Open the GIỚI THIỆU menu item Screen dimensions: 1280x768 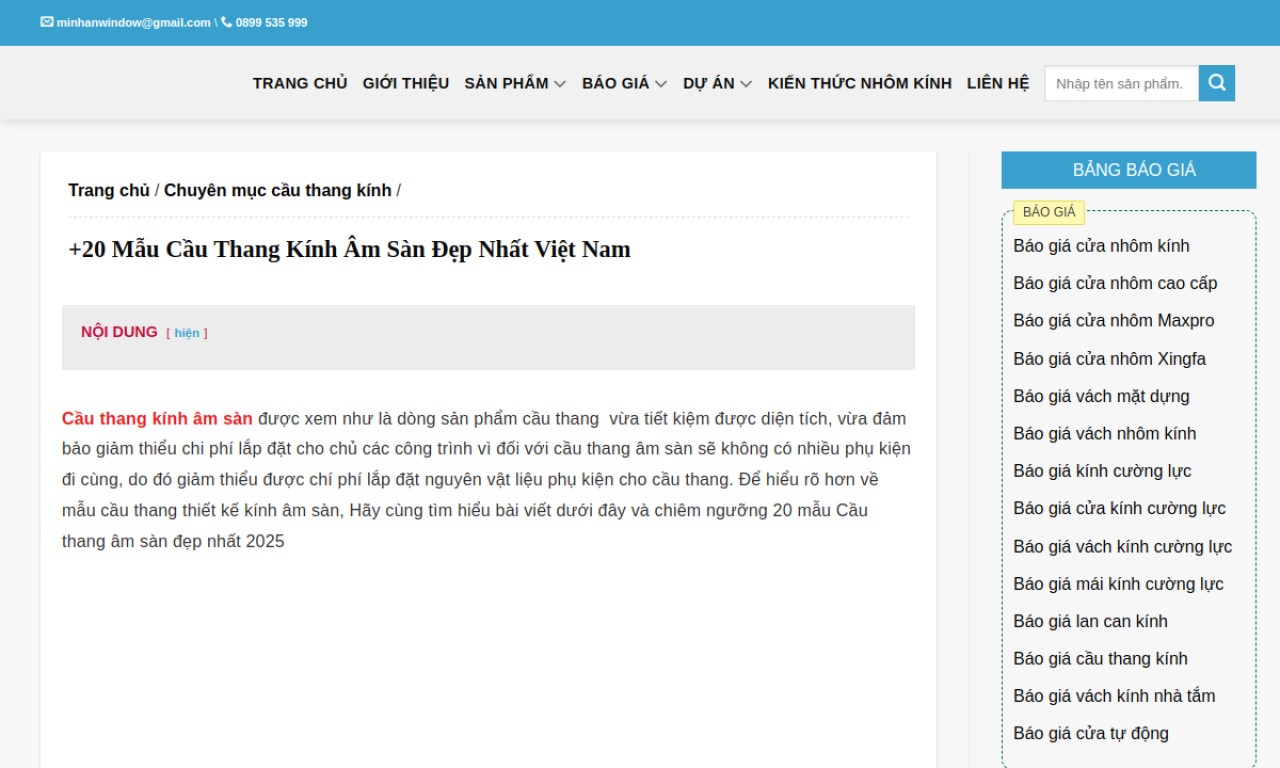[406, 83]
